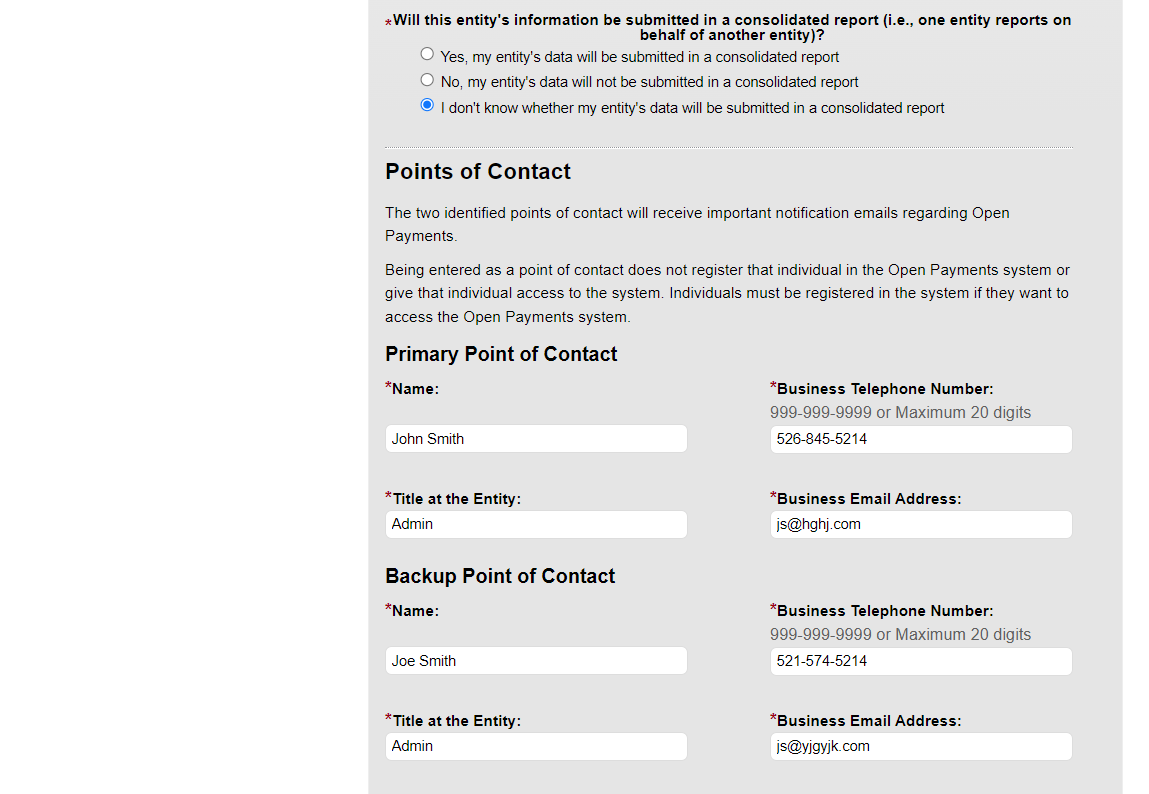Click the 'Primary Point of Contact' heading
The width and height of the screenshot is (1149, 794).
tap(501, 355)
